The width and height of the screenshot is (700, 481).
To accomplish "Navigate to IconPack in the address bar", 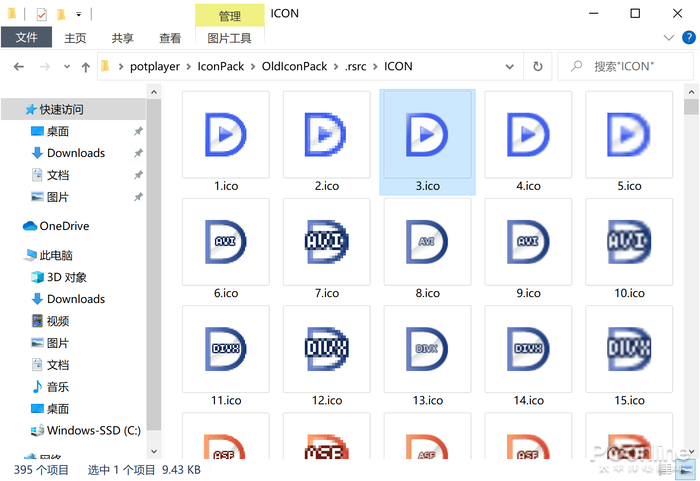I will coord(221,67).
